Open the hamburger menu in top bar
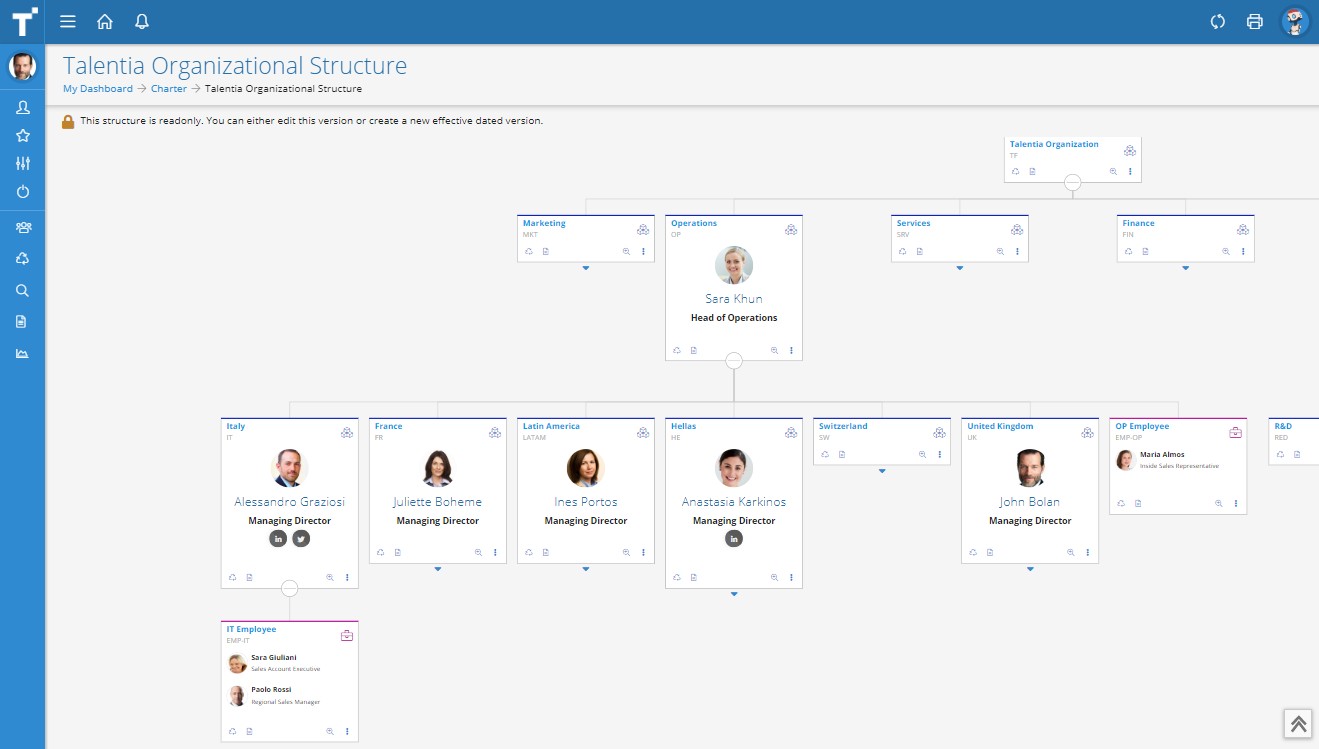Viewport: 1319px width, 749px height. pos(68,22)
